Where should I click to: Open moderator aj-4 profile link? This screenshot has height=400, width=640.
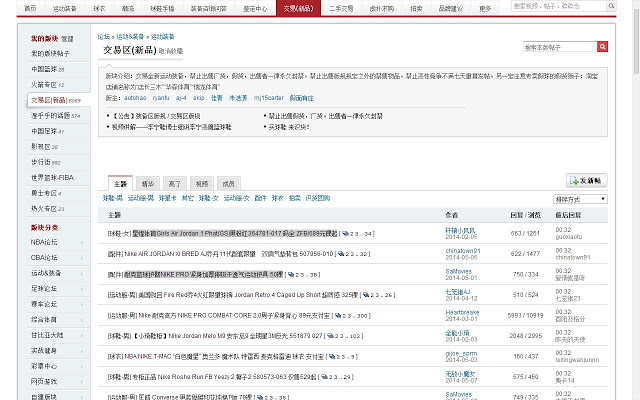point(181,98)
